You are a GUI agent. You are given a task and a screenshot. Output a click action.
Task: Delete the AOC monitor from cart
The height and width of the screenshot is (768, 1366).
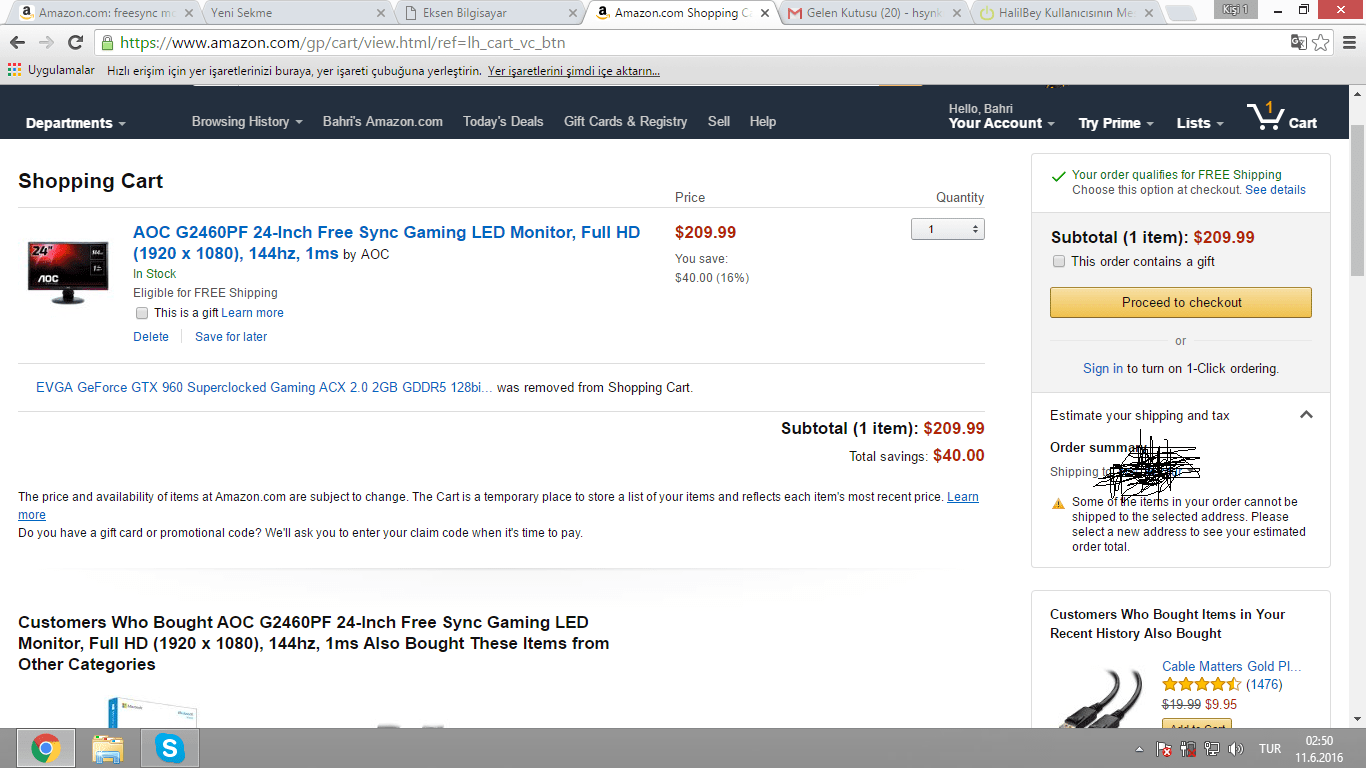pyautogui.click(x=151, y=337)
